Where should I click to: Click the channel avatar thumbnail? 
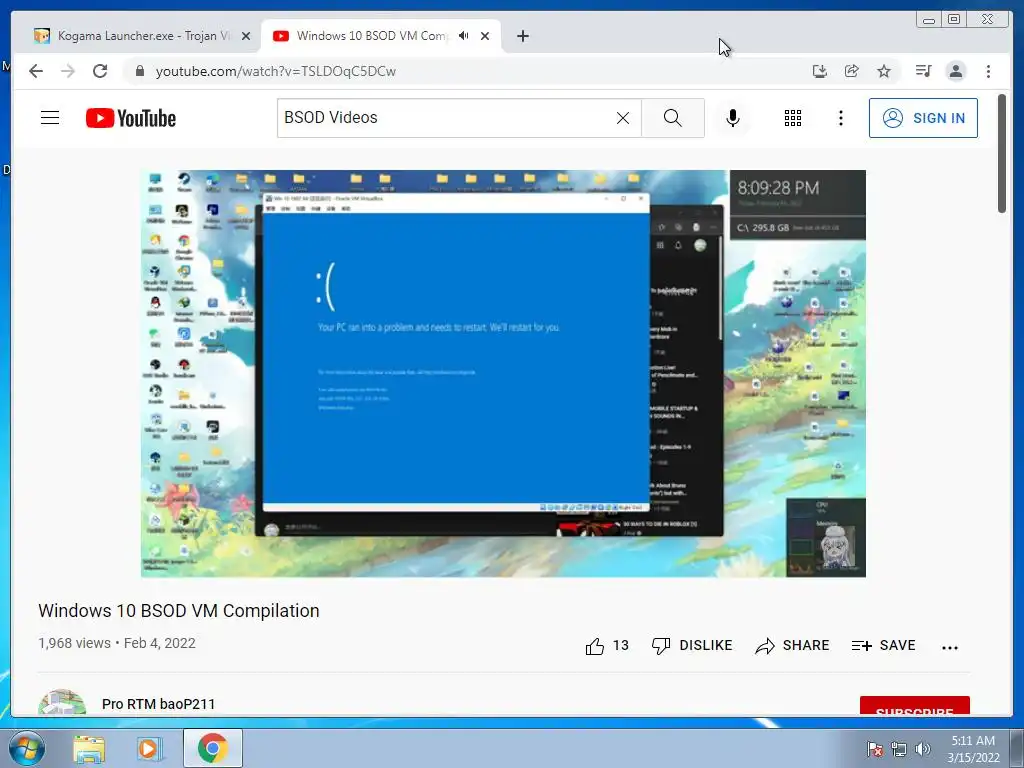click(62, 703)
